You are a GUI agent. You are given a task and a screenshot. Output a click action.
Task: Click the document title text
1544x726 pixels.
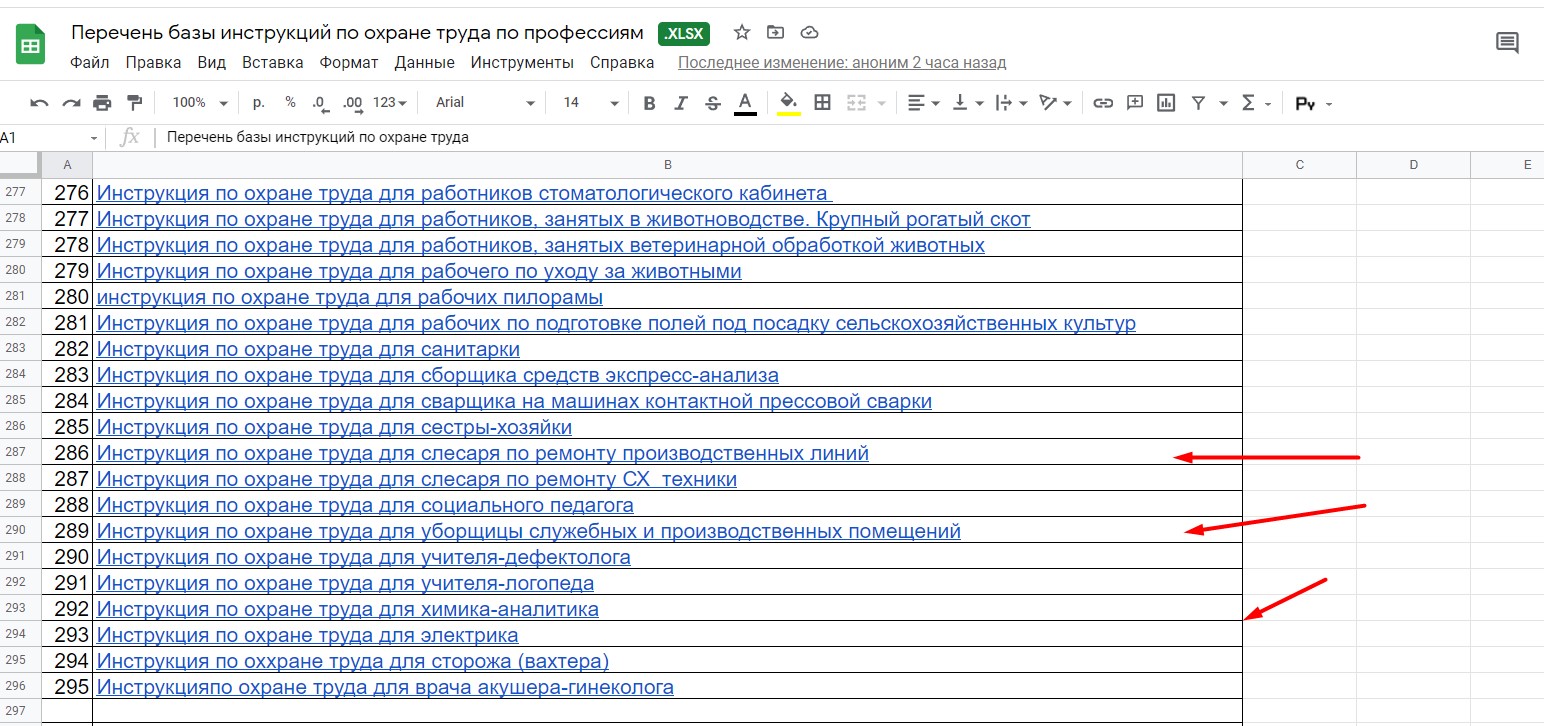coord(357,32)
